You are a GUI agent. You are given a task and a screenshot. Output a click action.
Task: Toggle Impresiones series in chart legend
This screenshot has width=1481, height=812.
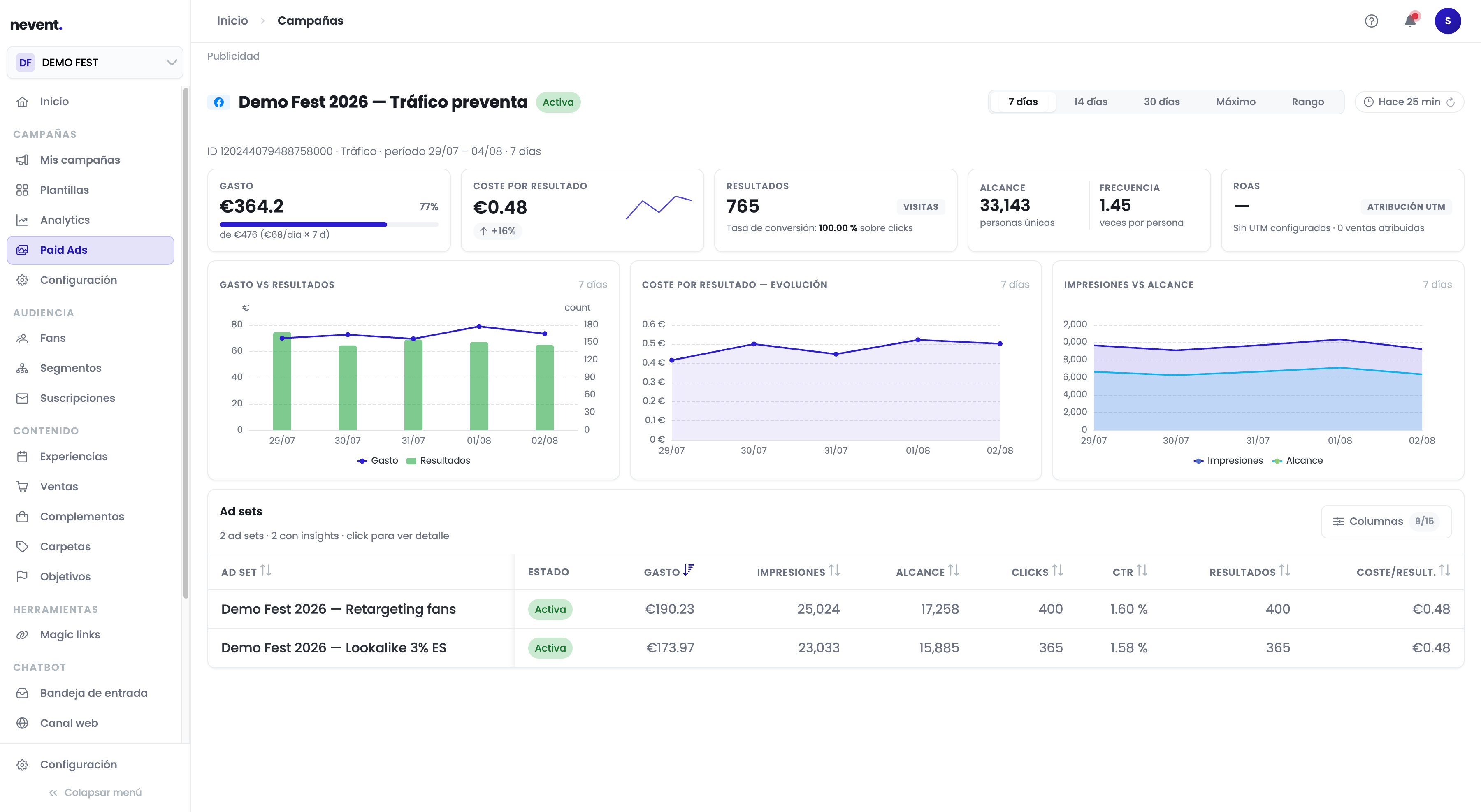click(1228, 461)
